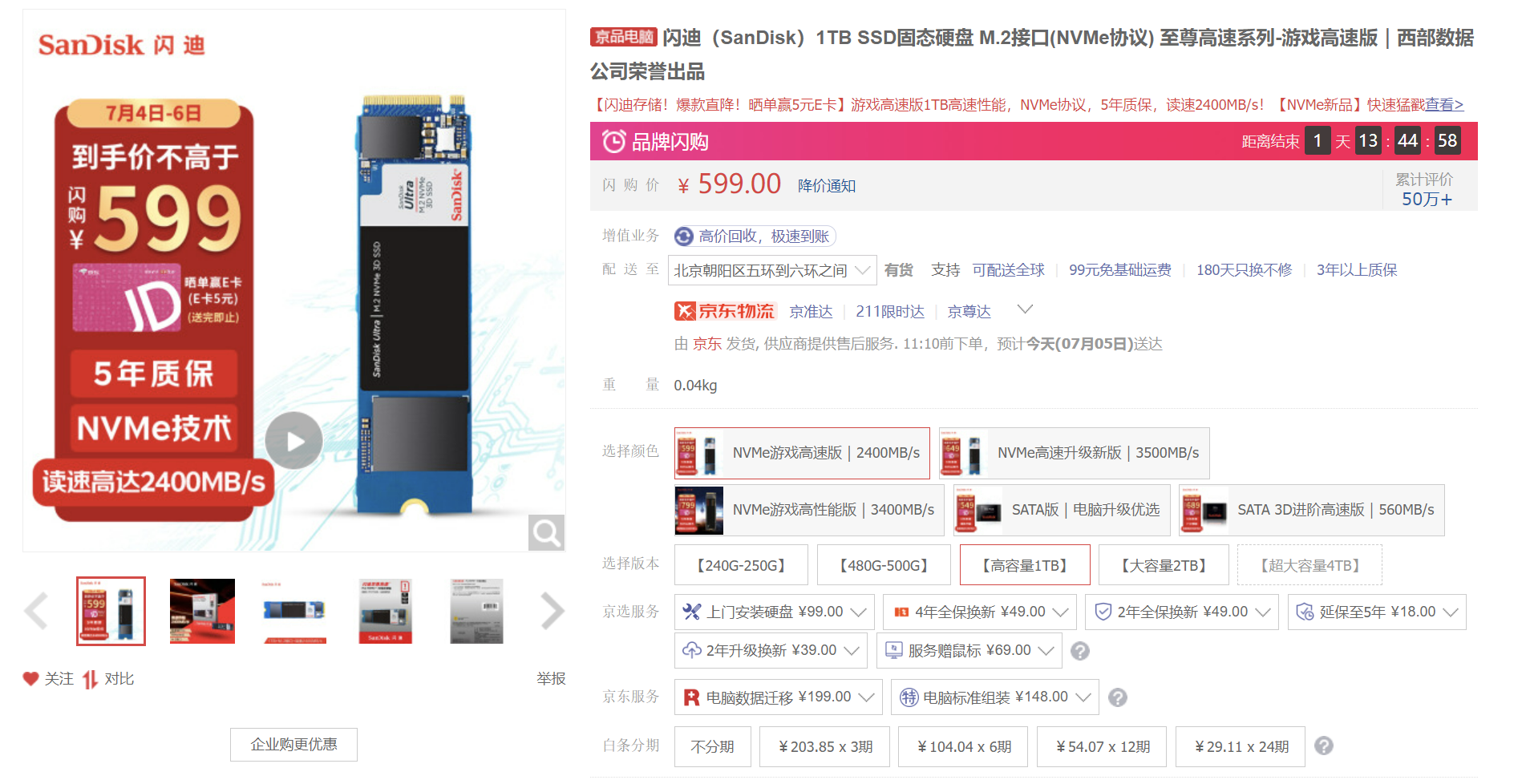Screen dimensions: 1526x784
Task: Click the R icon on 电脑数据迁移 service
Action: [x=693, y=697]
